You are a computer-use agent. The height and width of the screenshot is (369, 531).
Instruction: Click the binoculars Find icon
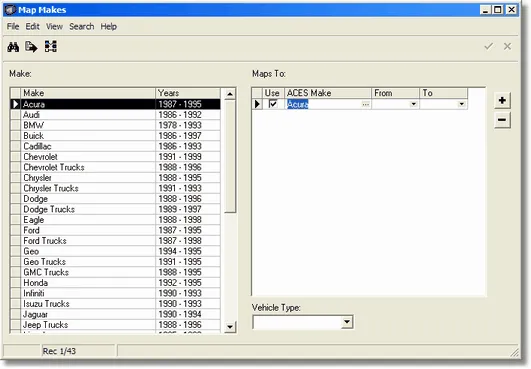(x=13, y=47)
